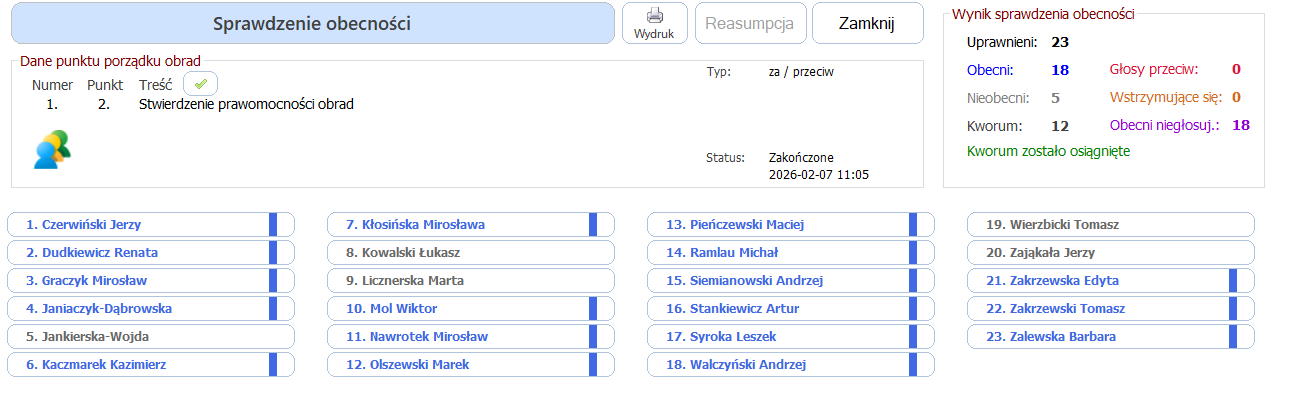Click the Sprawdzenie obecności header
Image resolution: width=1306 pixels, height=405 pixels.
[311, 23]
